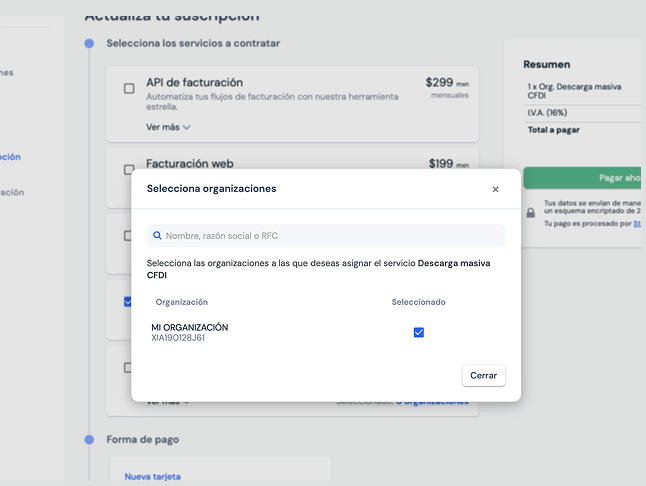Click the API de facturación title
This screenshot has width=646, height=486.
point(194,82)
